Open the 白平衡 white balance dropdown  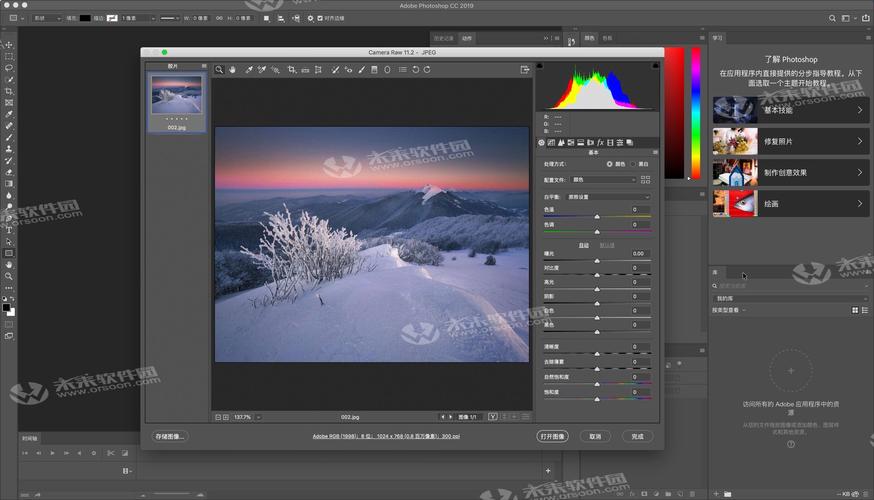point(608,197)
